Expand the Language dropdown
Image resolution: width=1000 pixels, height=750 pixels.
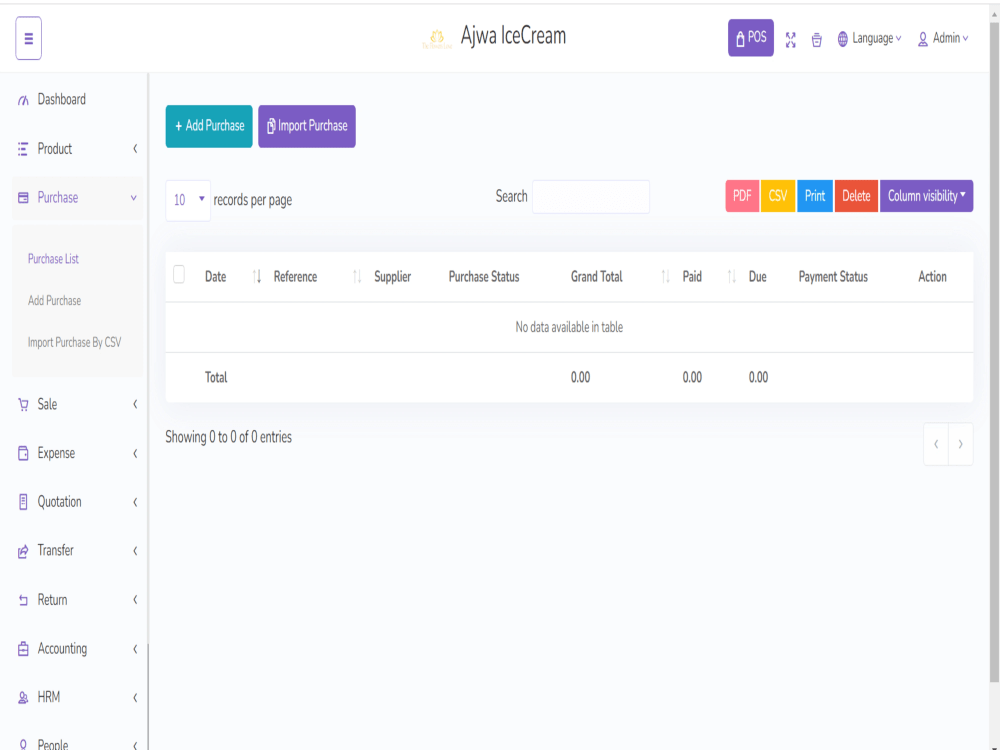click(869, 38)
